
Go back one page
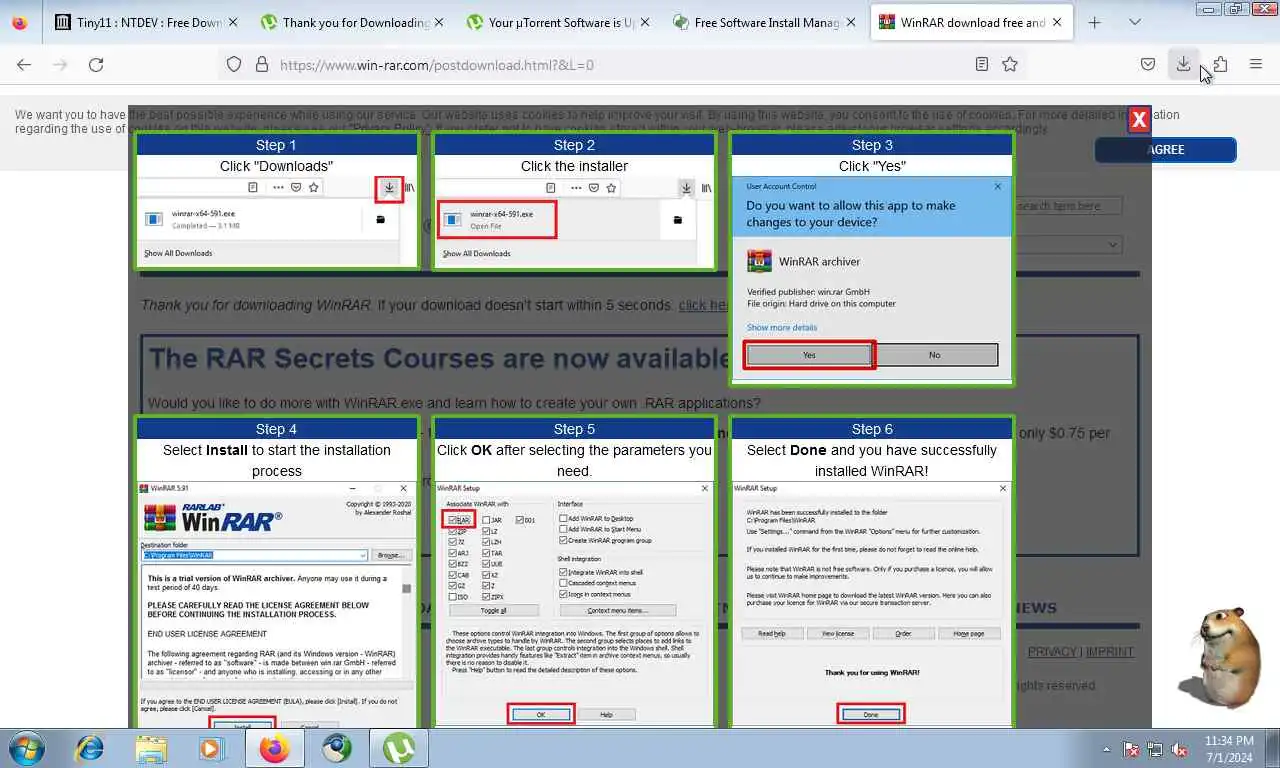[x=24, y=64]
